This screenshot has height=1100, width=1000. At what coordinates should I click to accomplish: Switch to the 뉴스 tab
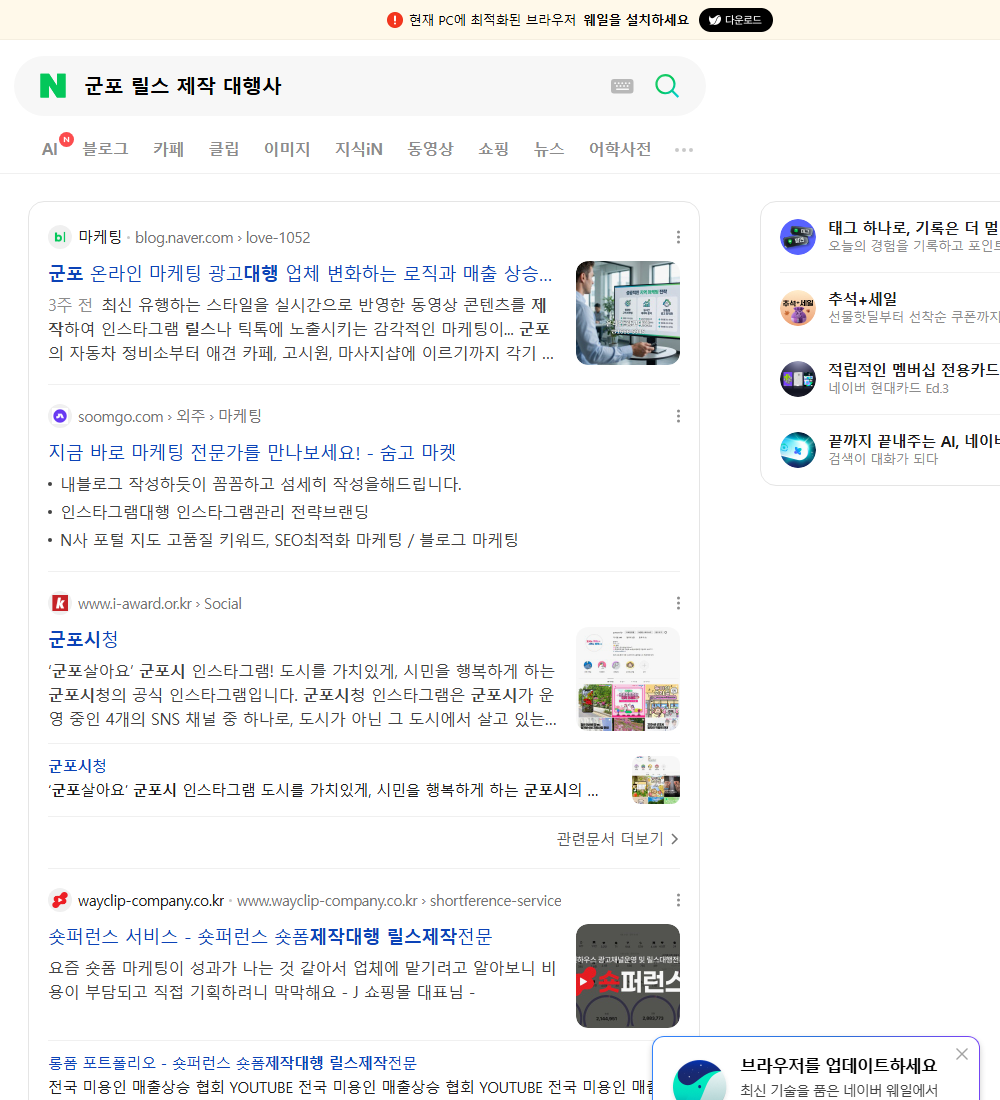tap(549, 149)
